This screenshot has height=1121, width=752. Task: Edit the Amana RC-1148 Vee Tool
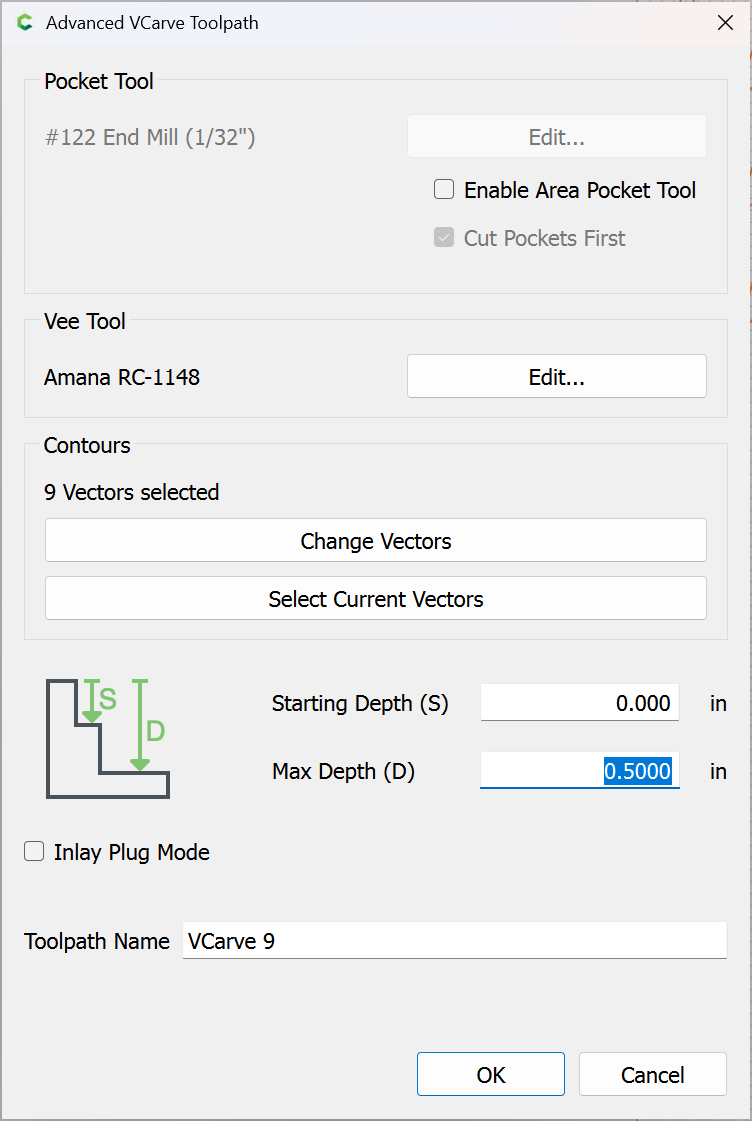(556, 377)
